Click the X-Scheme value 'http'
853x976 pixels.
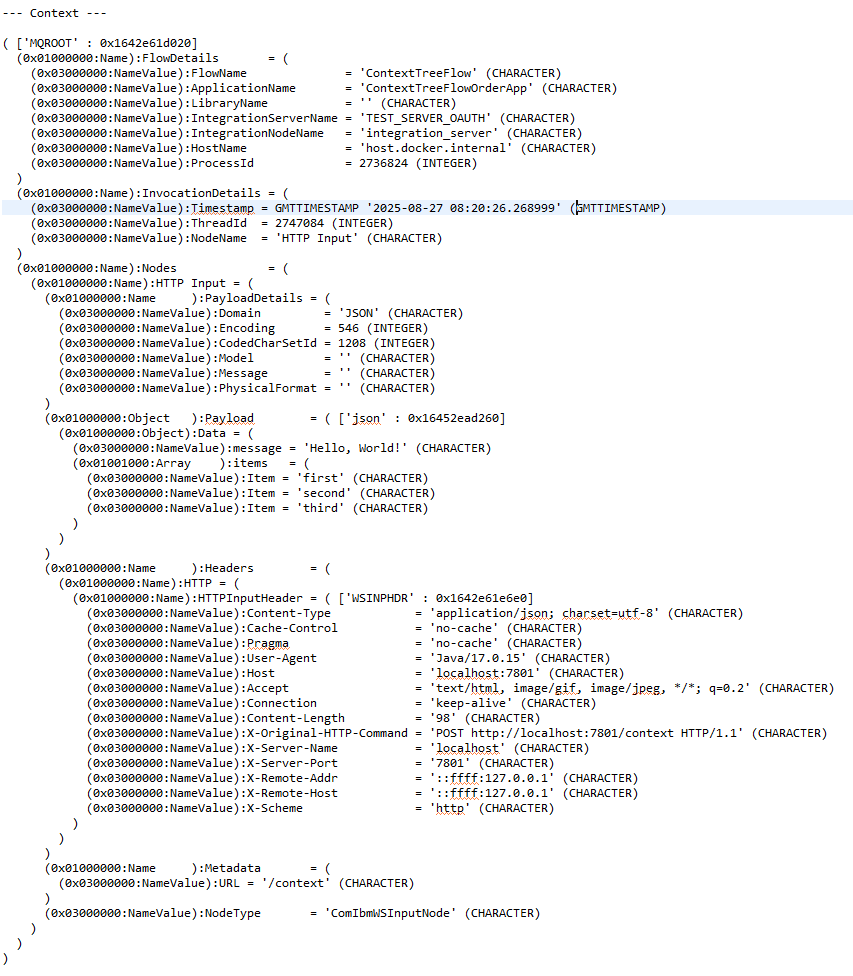click(450, 808)
